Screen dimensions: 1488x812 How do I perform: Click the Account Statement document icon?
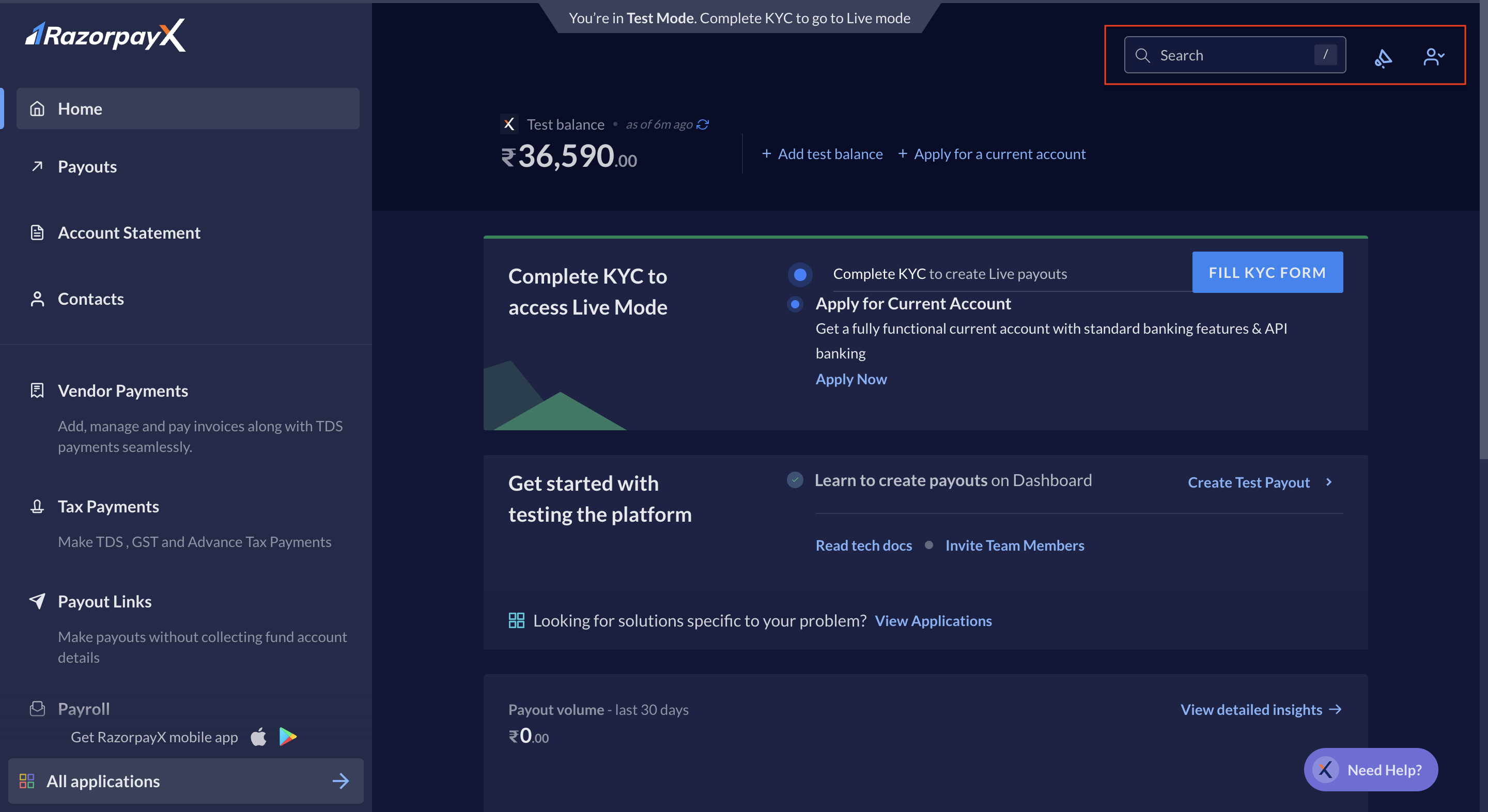[x=37, y=233]
